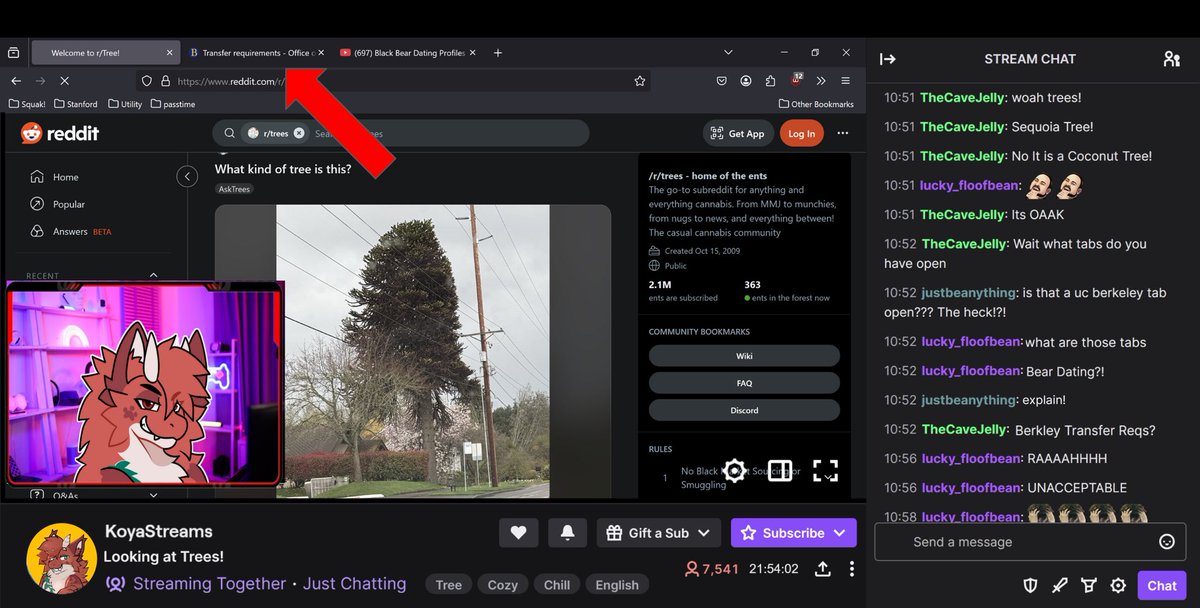This screenshot has height=608, width=1200.
Task: Click the reddit logo
Action: point(60,133)
